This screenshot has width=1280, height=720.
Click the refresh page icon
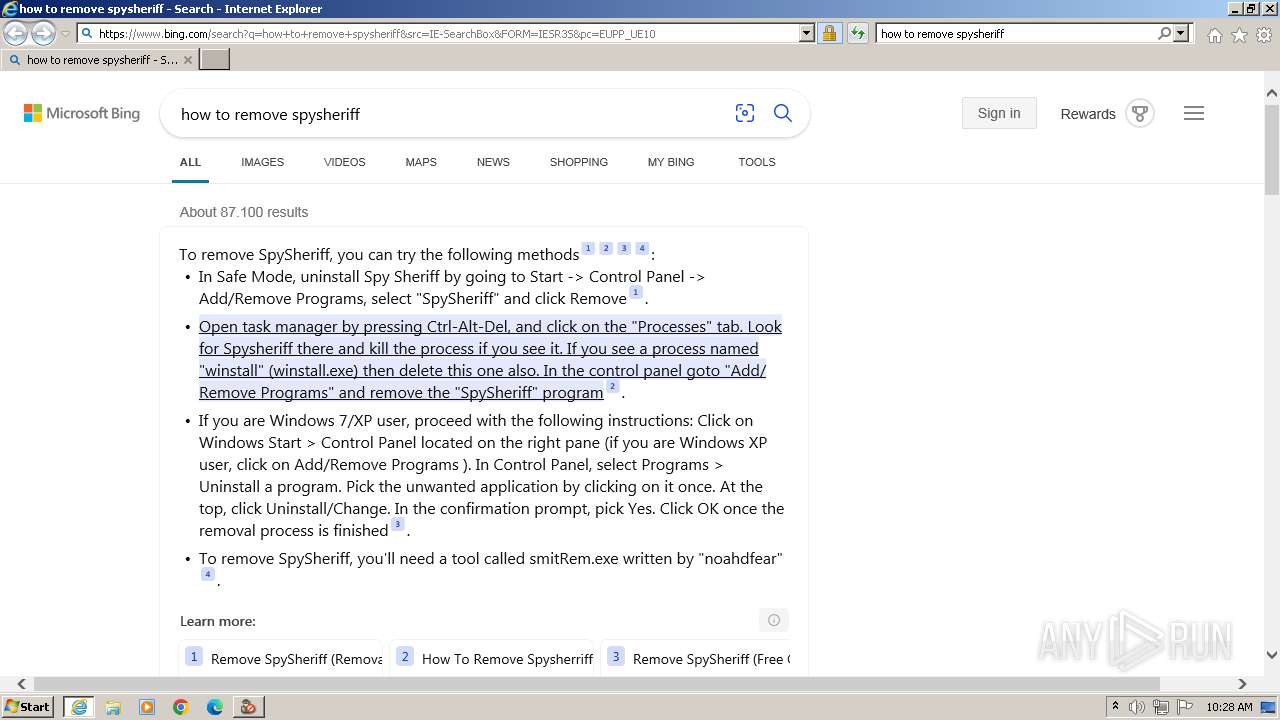858,34
